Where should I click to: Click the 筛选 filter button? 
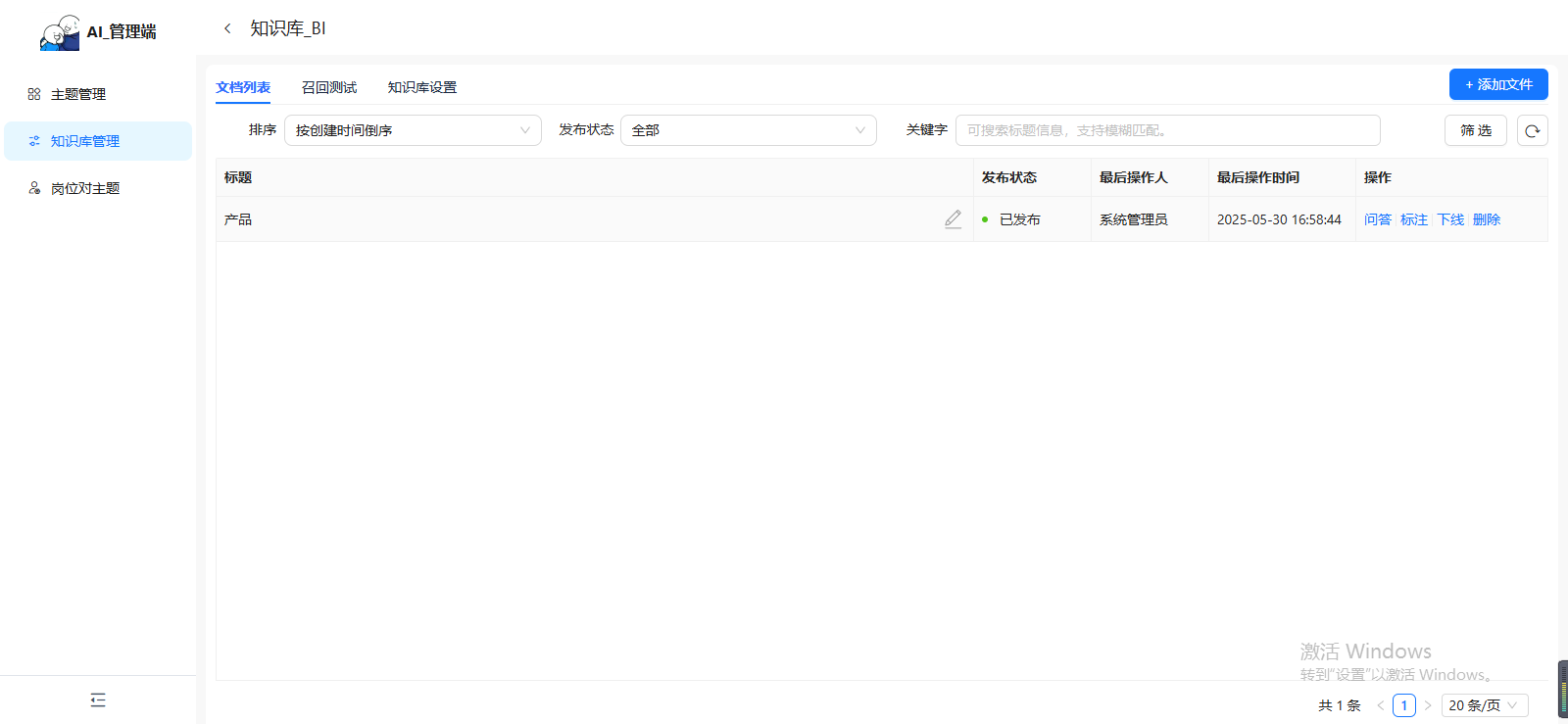(1475, 130)
